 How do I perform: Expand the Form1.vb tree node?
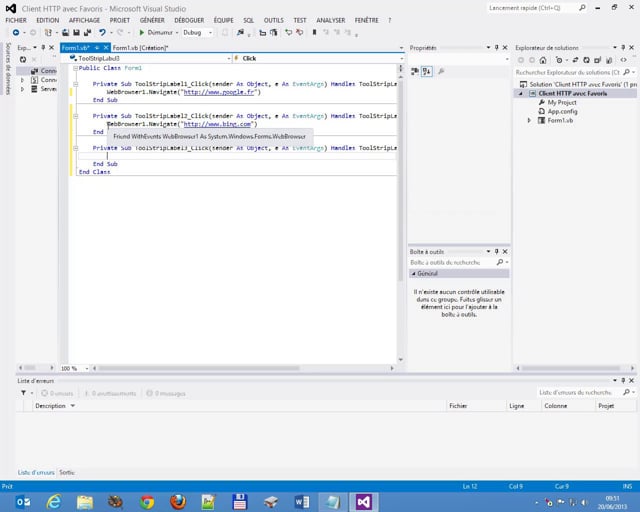[529, 120]
